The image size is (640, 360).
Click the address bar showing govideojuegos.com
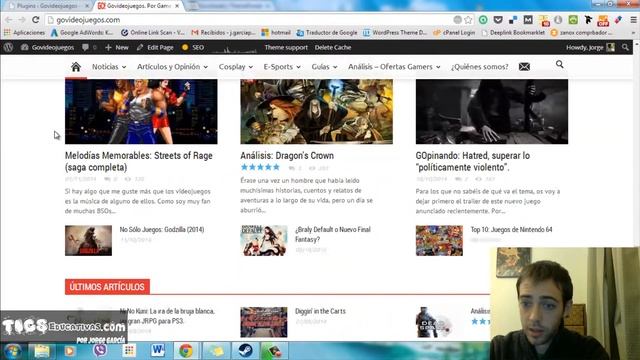(x=249, y=20)
